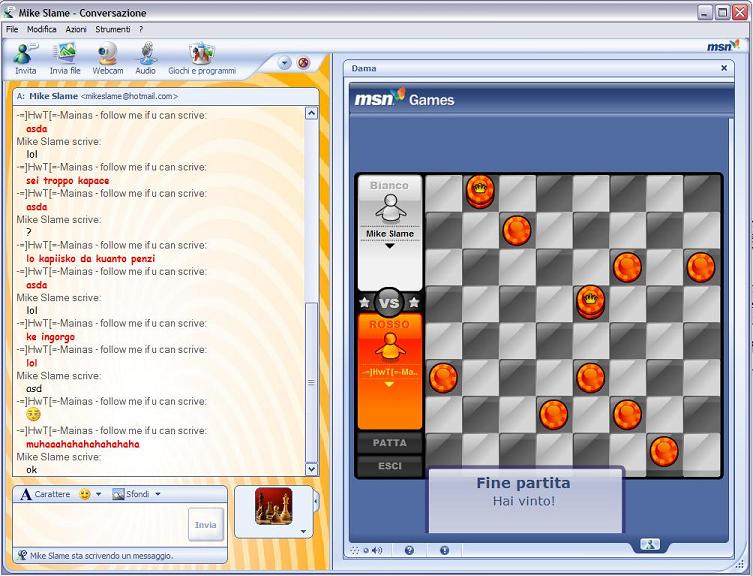Click the MSN butterfly logo in the toolbar
The height and width of the screenshot is (576, 753).
click(723, 46)
